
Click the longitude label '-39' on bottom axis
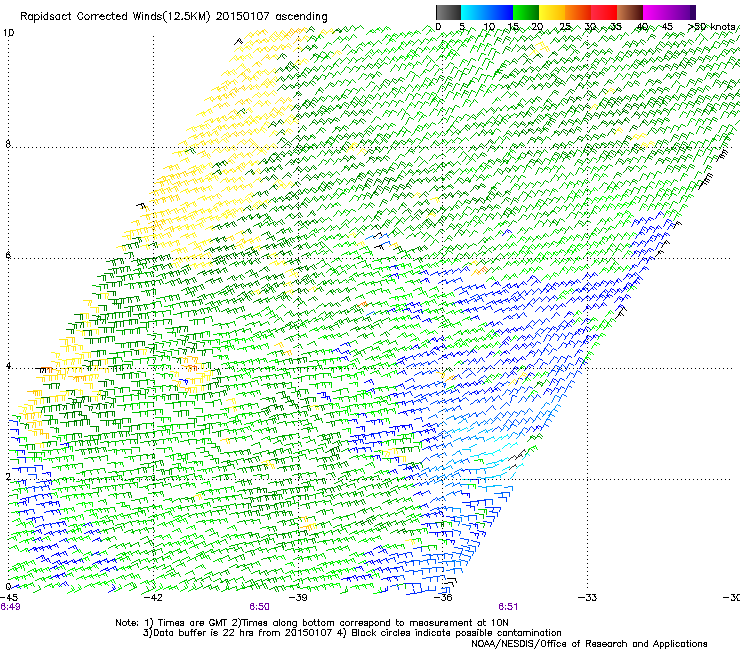click(x=298, y=597)
